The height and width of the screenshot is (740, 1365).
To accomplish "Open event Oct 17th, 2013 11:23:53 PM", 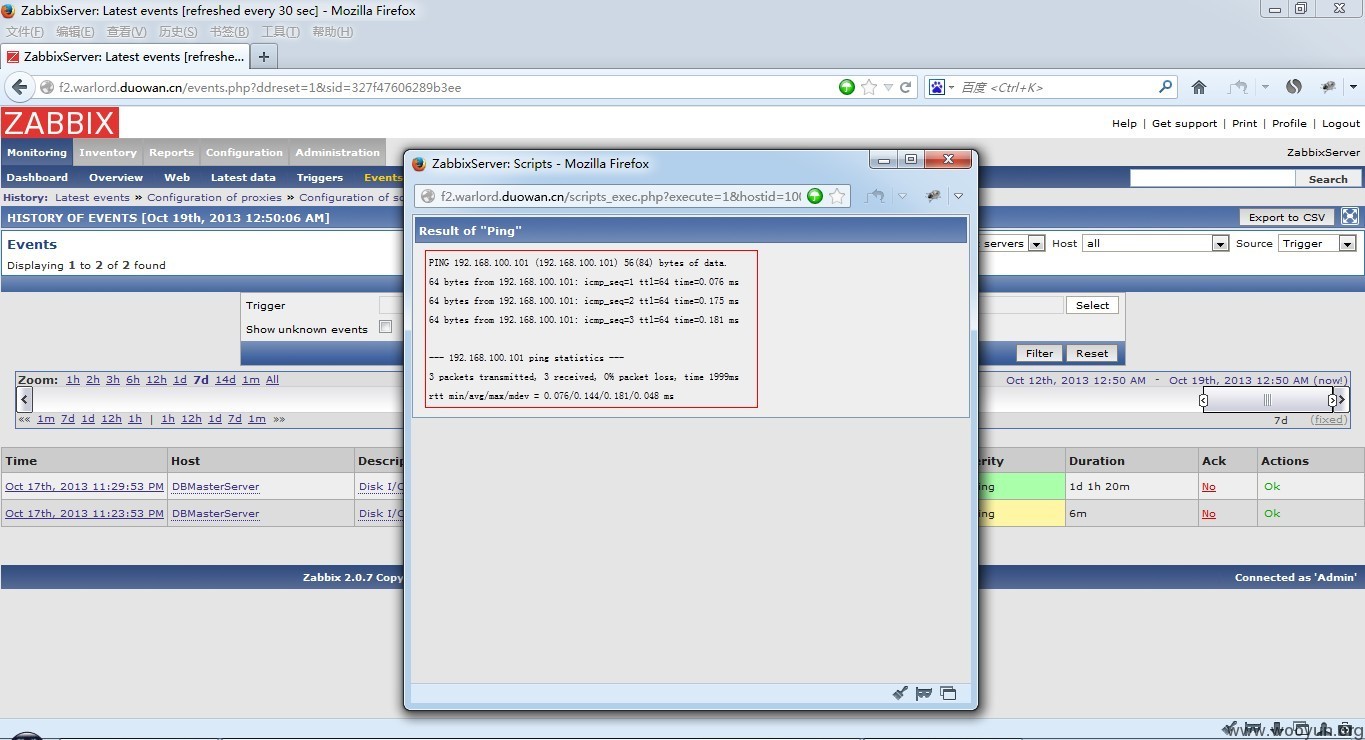I will coord(84,513).
